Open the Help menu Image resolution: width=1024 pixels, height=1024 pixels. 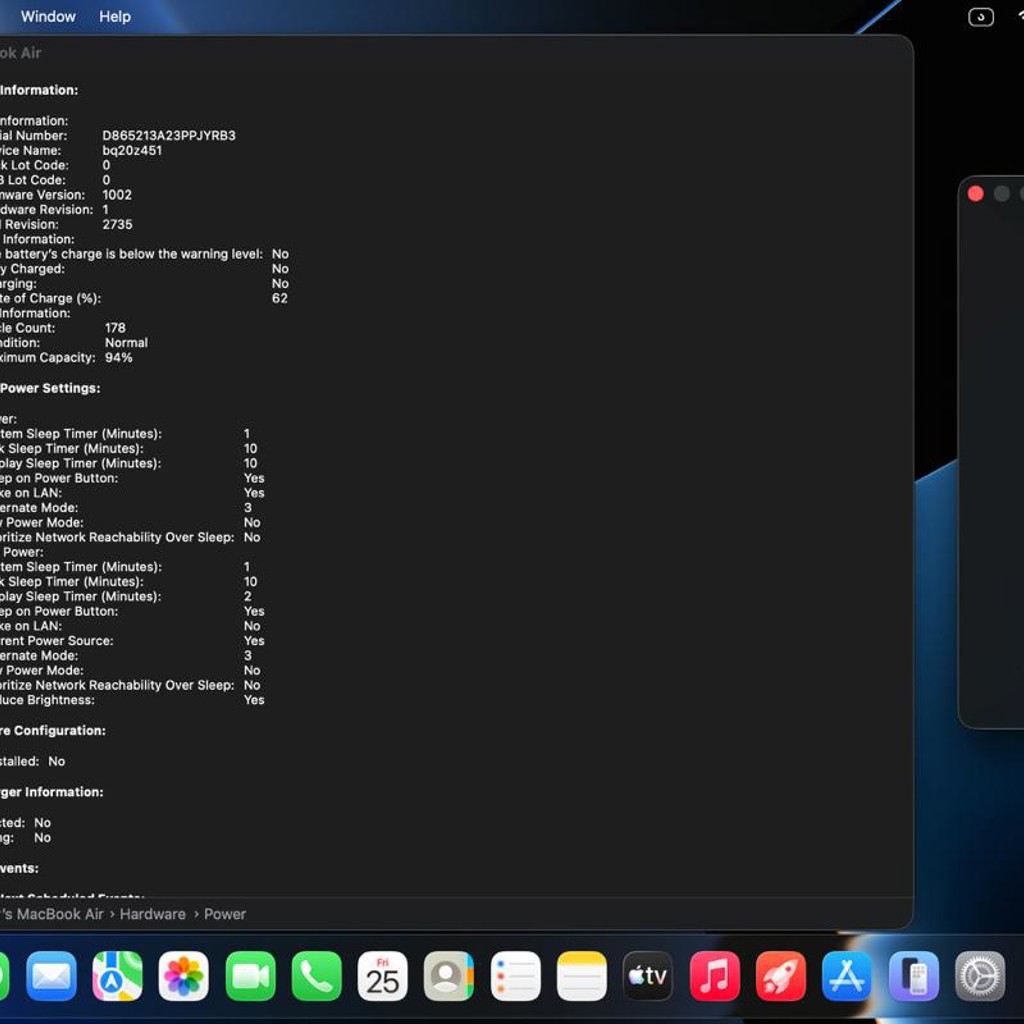click(x=115, y=16)
